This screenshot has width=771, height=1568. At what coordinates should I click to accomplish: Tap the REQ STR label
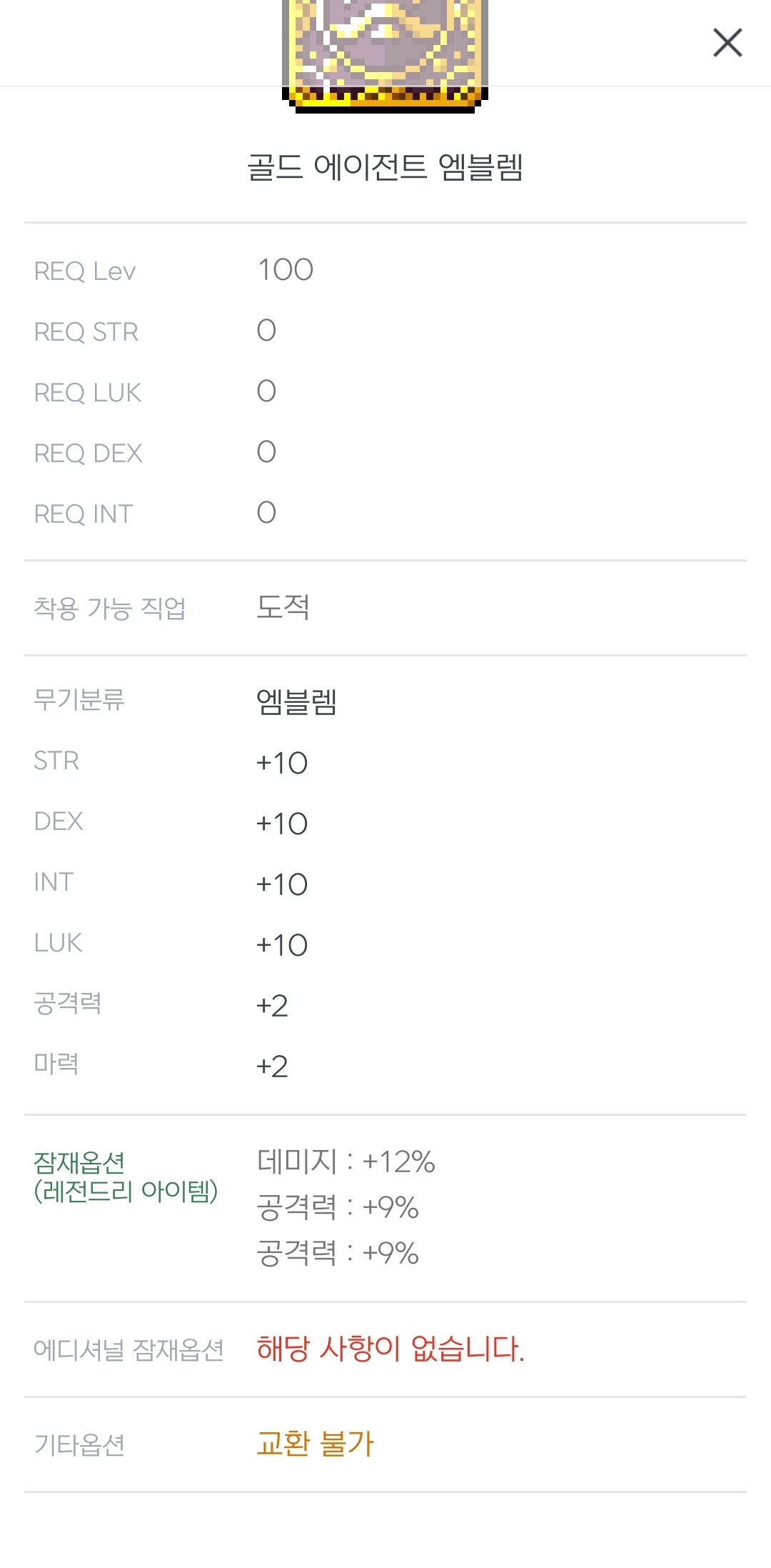(x=86, y=332)
